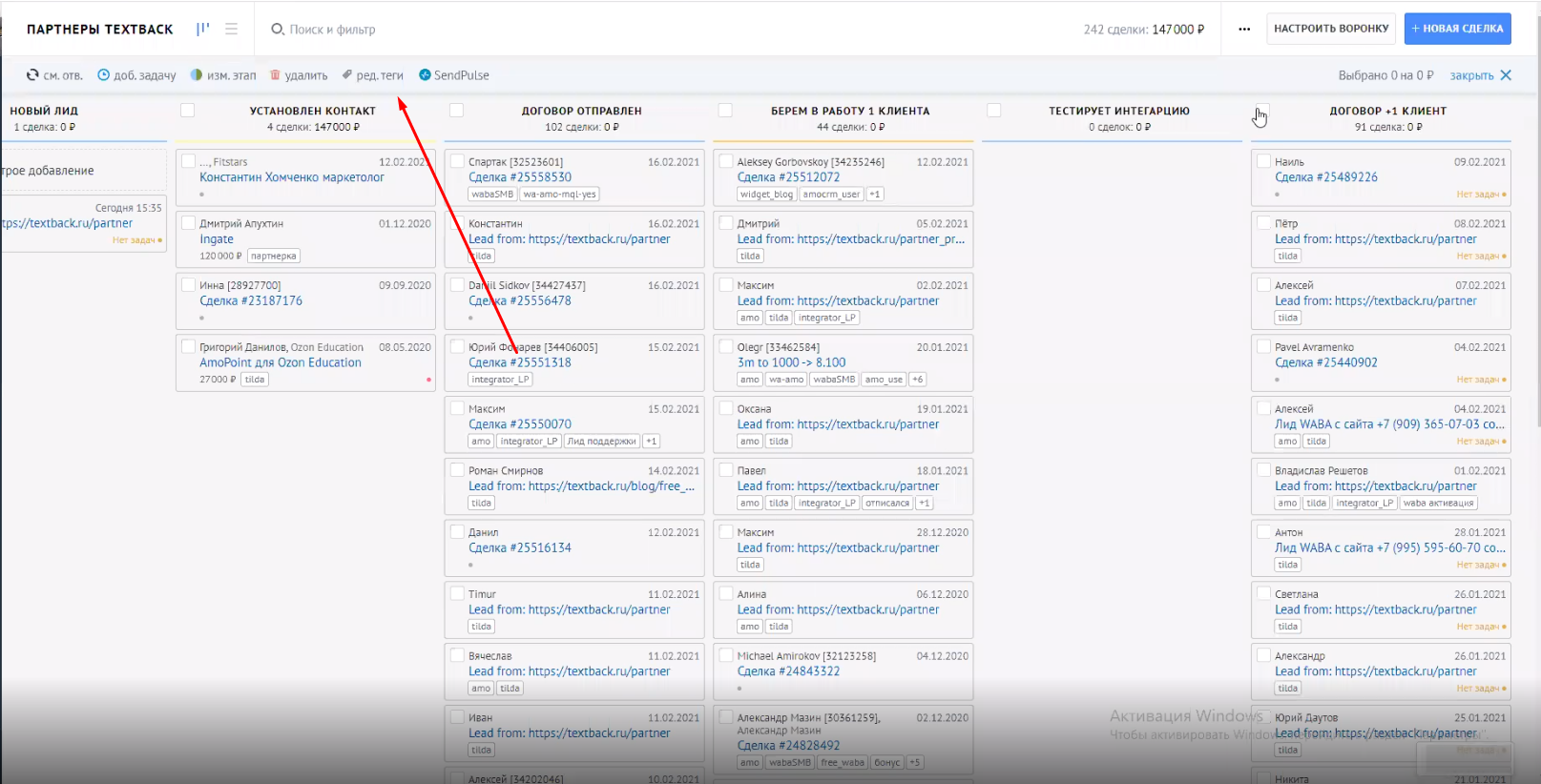Add a task with доб. задачу
The image size is (1541, 784).
pyautogui.click(x=136, y=75)
